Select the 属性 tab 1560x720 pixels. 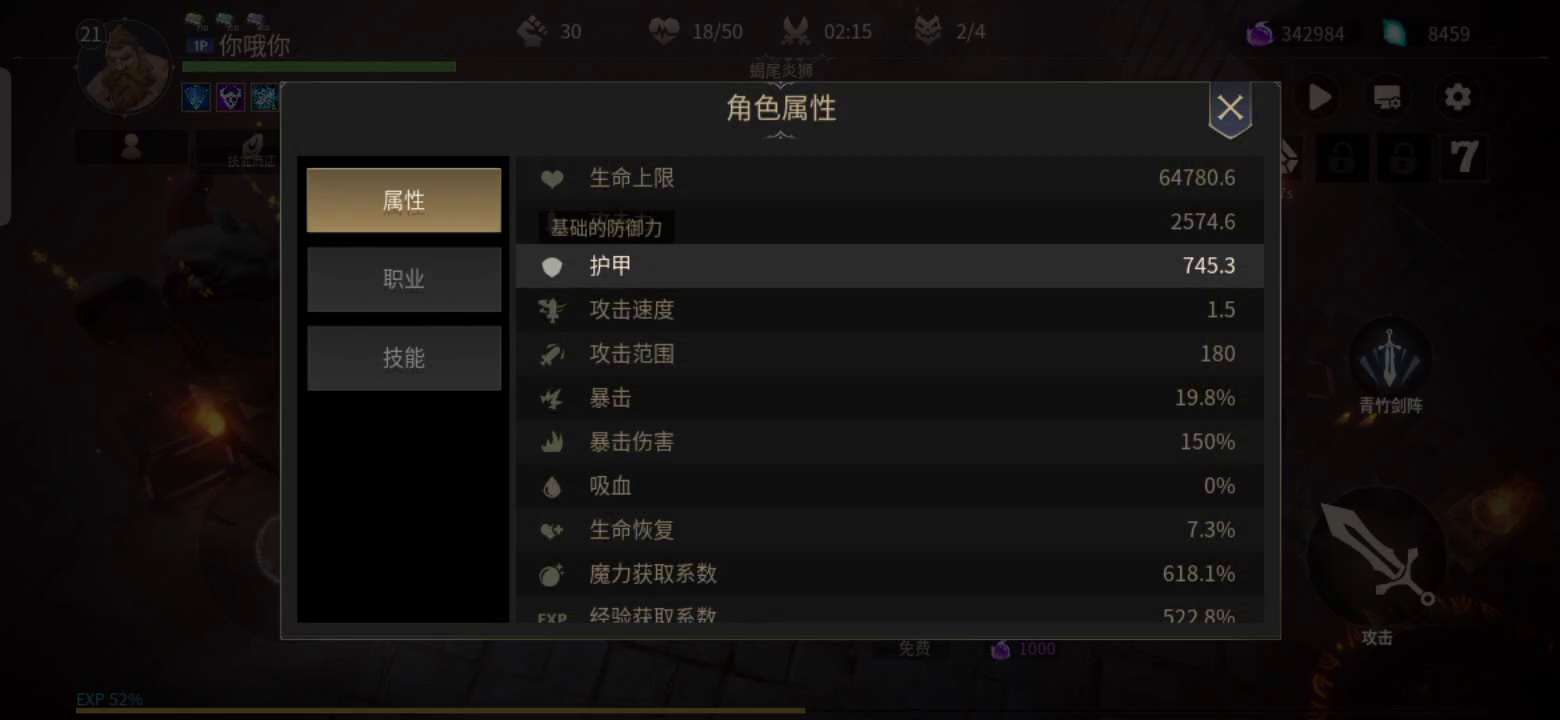coord(404,200)
